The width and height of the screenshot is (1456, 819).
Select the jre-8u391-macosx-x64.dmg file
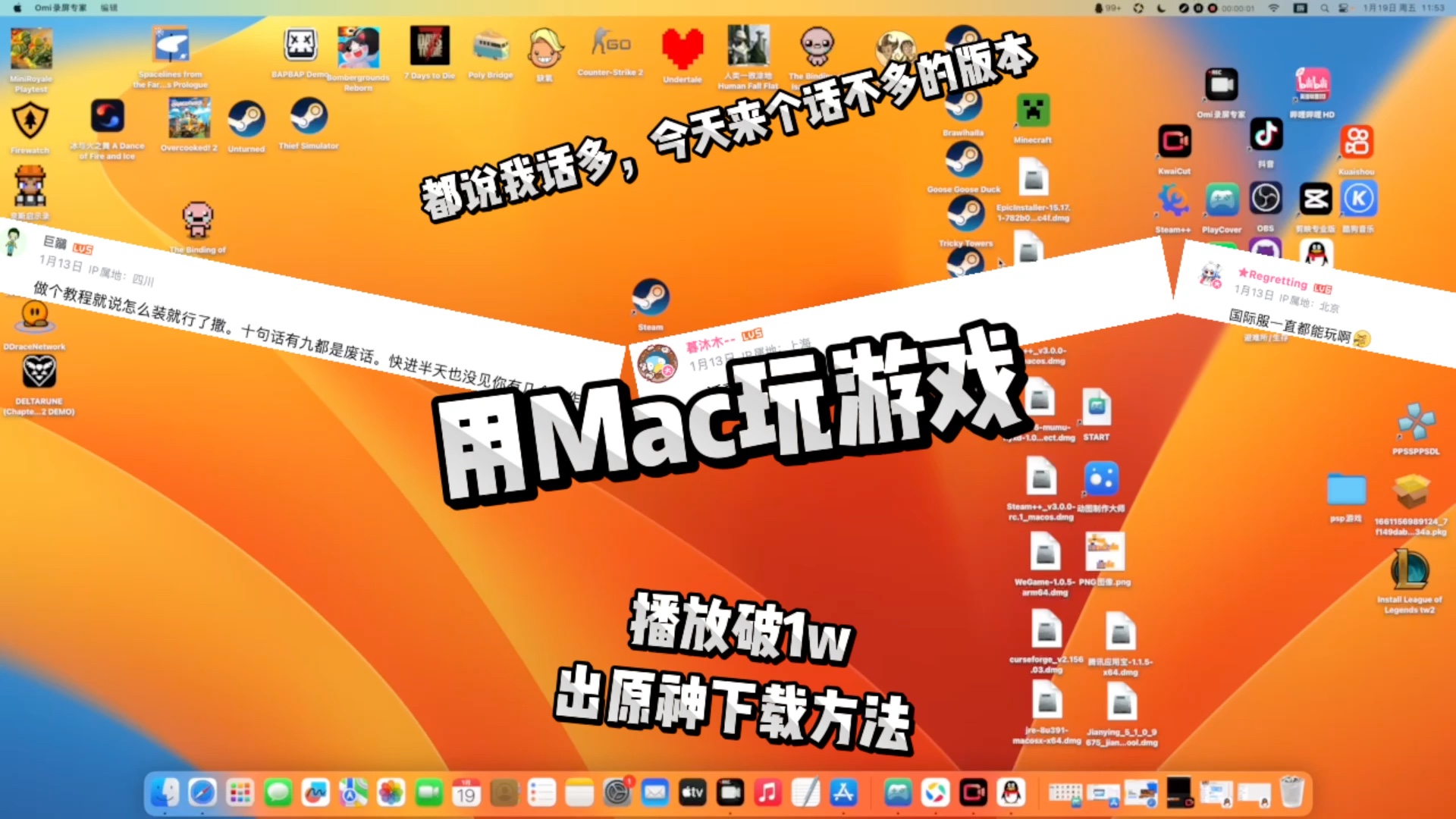pos(1046,701)
